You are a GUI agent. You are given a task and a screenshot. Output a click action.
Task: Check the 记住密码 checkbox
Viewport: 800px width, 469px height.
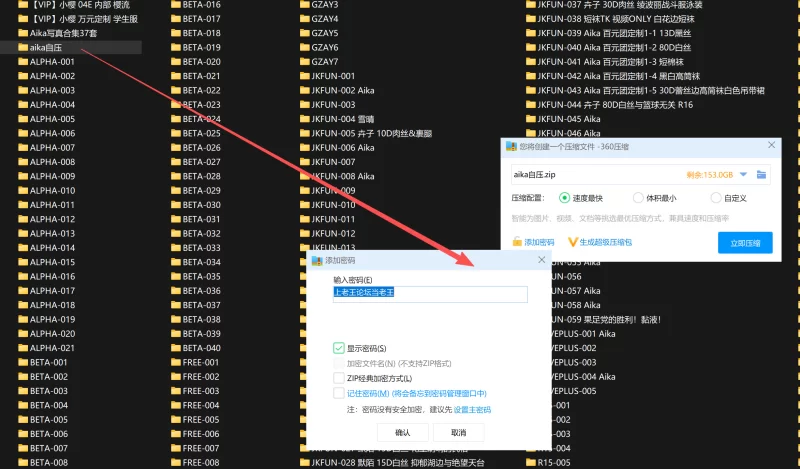click(x=339, y=394)
